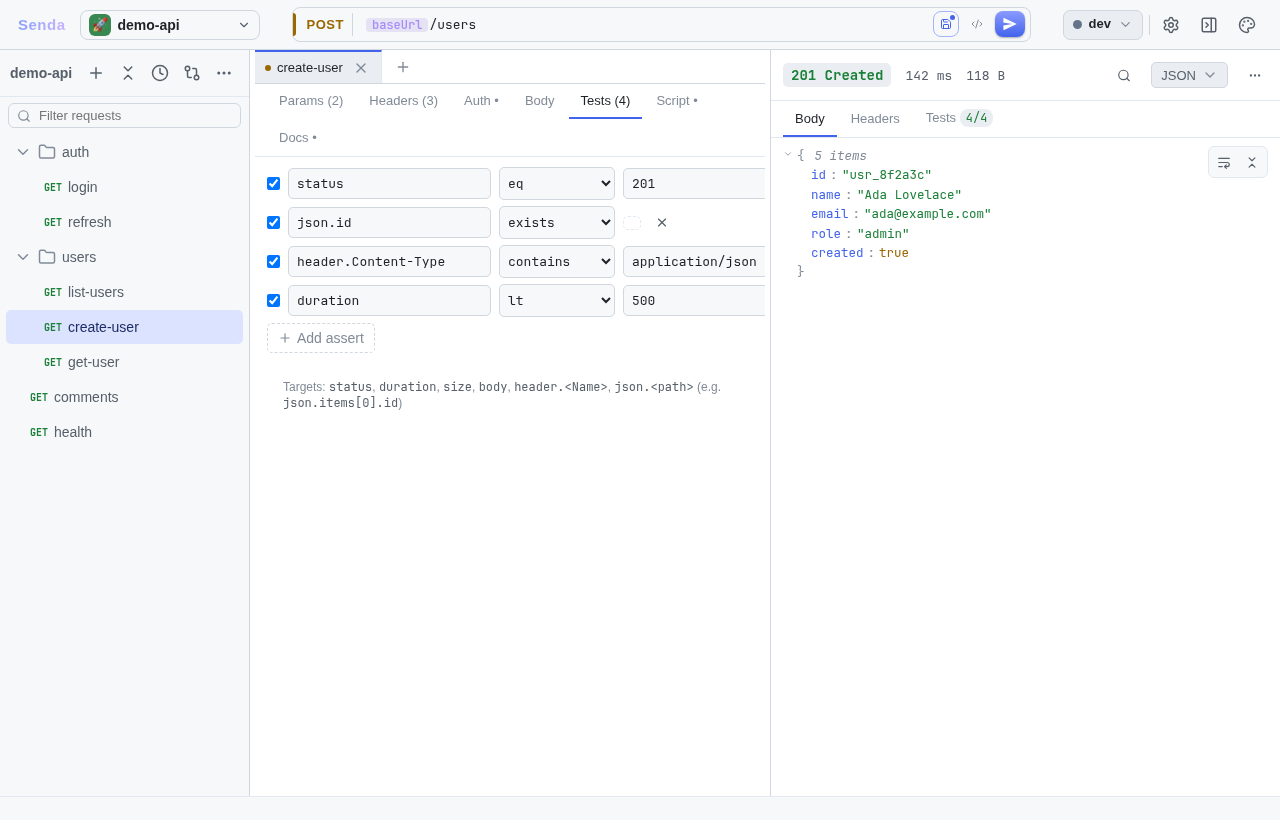1280x820 pixels.
Task: Click the URL field containing /users
Action: [x=644, y=25]
